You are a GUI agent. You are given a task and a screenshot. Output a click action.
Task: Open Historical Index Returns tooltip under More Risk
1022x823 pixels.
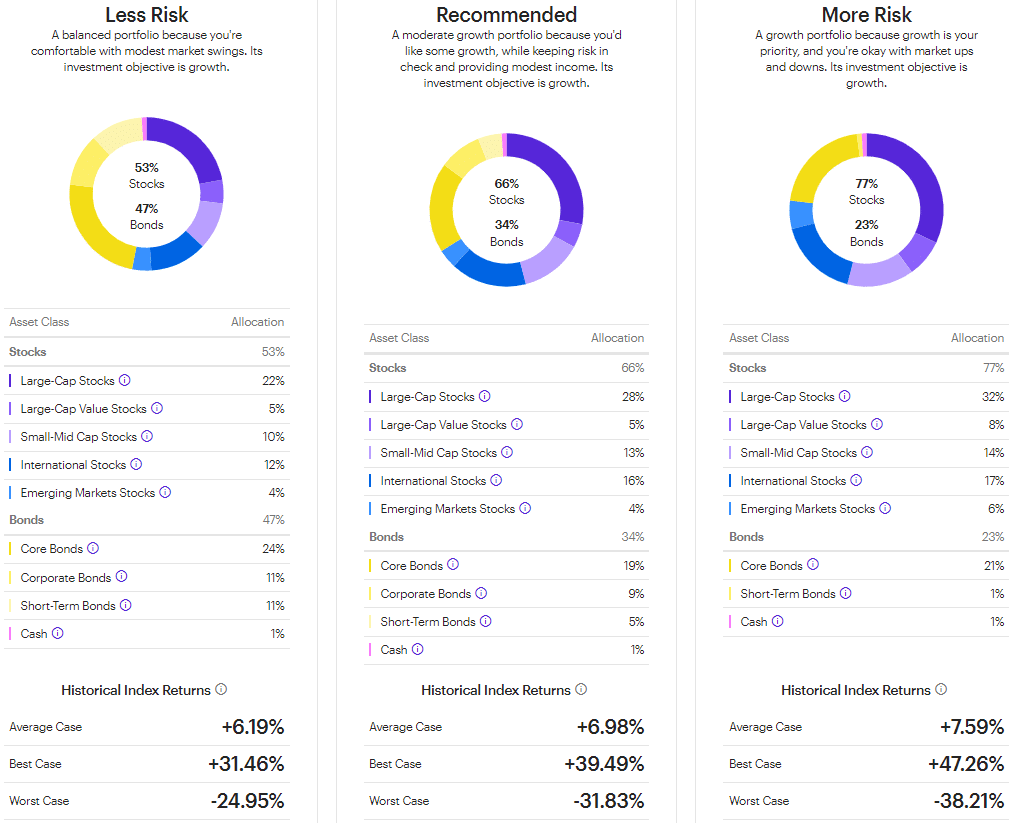pos(940,689)
